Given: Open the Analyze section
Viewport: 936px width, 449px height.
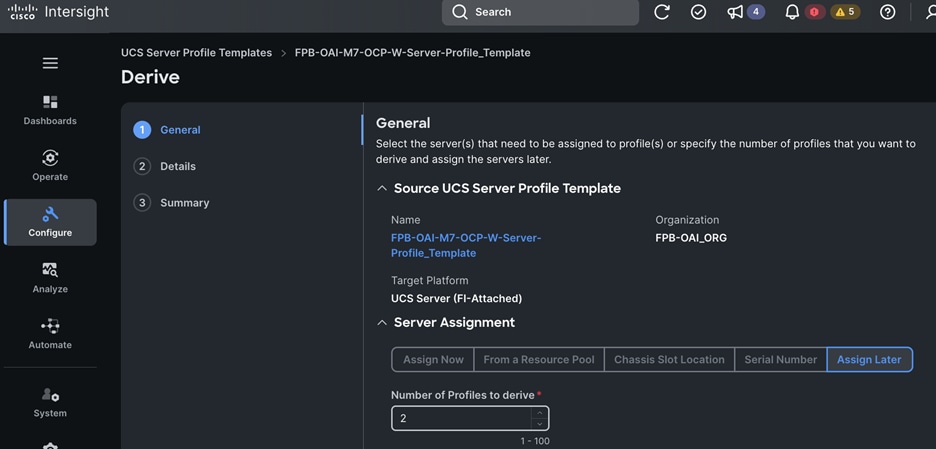Looking at the screenshot, I should click(x=50, y=278).
